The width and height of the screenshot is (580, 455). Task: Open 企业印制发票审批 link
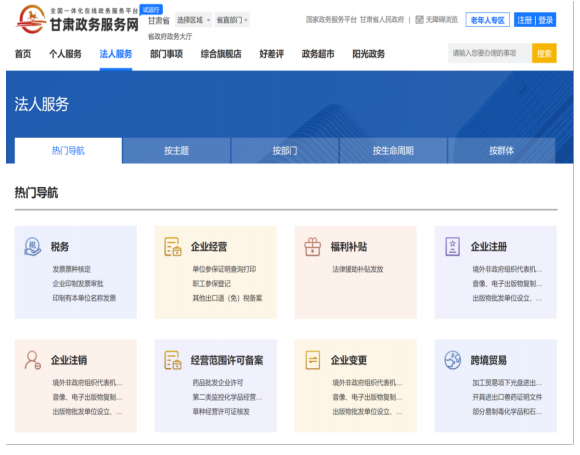pyautogui.click(x=78, y=284)
